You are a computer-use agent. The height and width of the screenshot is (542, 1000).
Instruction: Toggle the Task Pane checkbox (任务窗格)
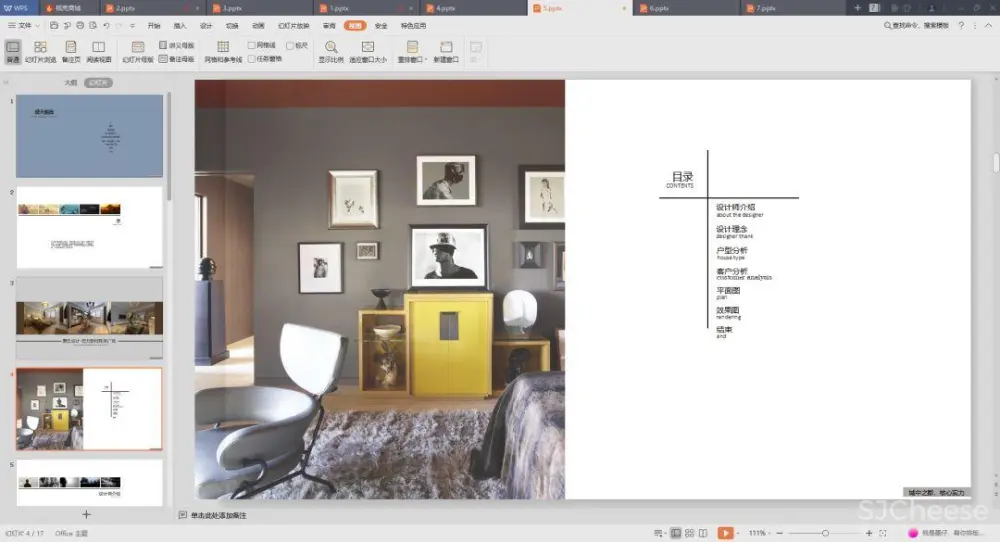[x=252, y=59]
